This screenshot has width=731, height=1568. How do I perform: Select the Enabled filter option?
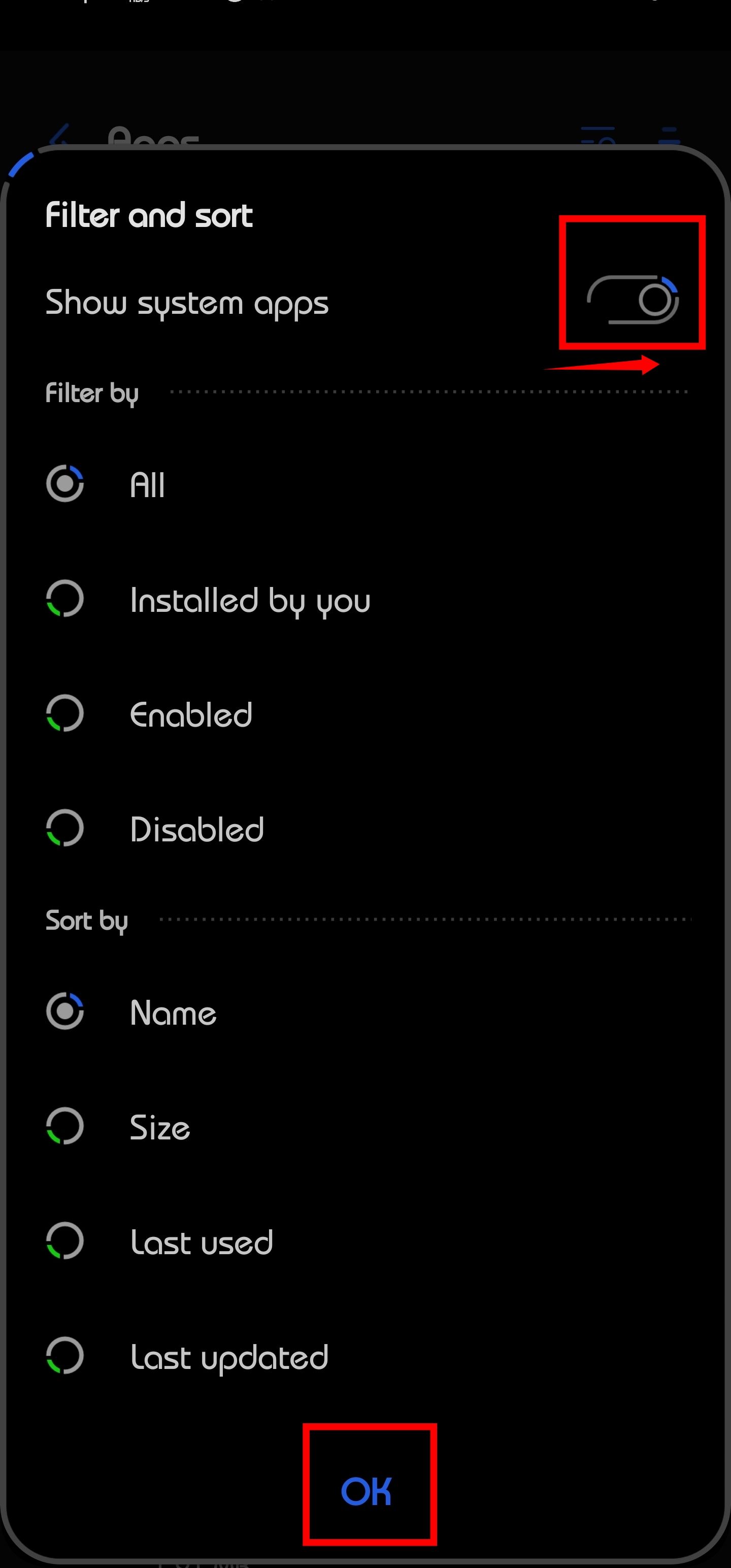point(65,713)
